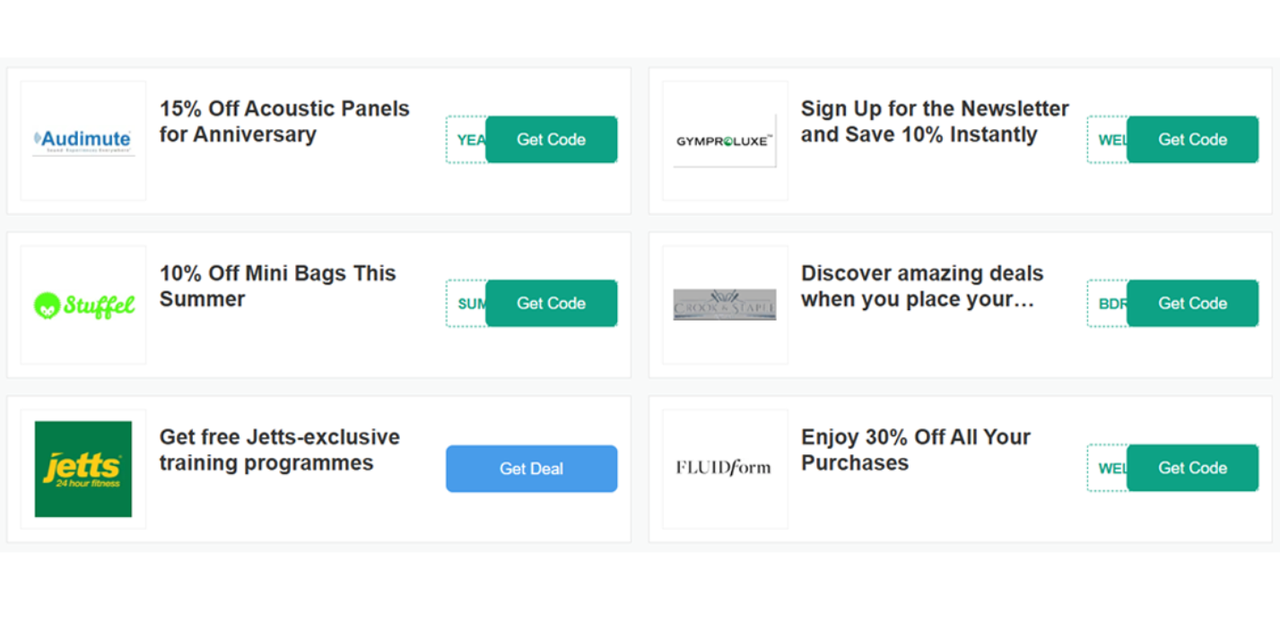
Task: Click Get Code for Stuffel mini bags
Action: (x=551, y=304)
